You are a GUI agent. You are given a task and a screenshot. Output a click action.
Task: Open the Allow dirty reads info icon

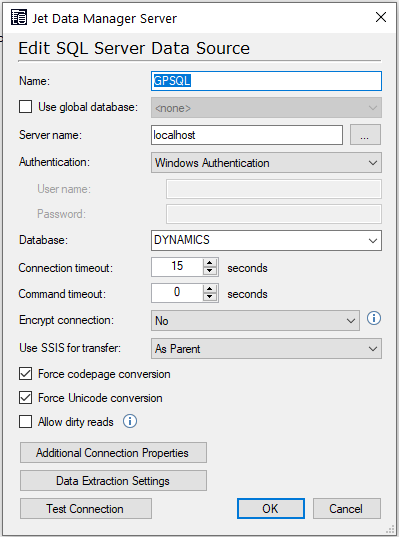130,421
